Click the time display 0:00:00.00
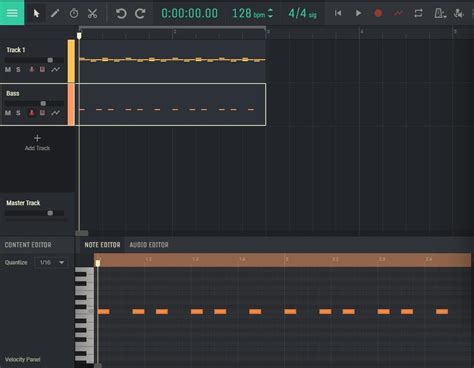474x368 pixels. click(190, 13)
